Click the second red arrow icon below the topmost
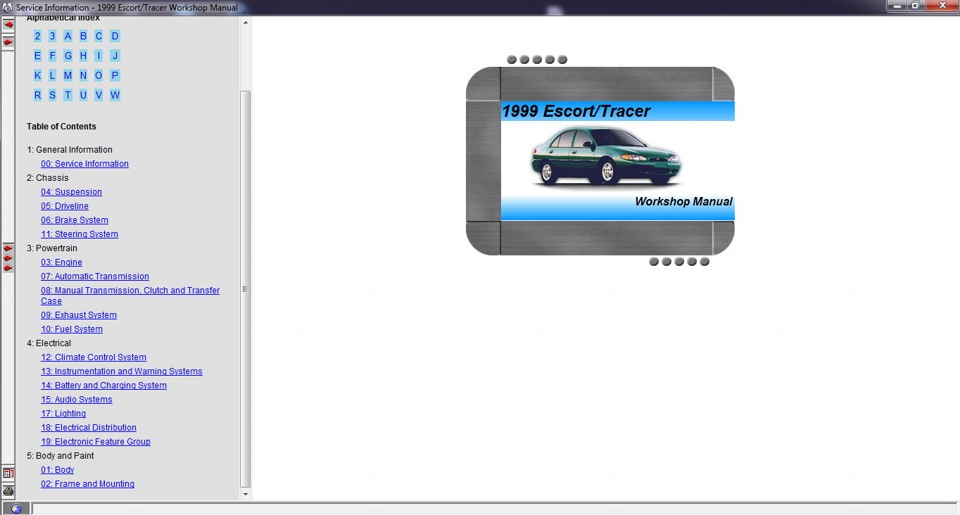 [x=8, y=42]
